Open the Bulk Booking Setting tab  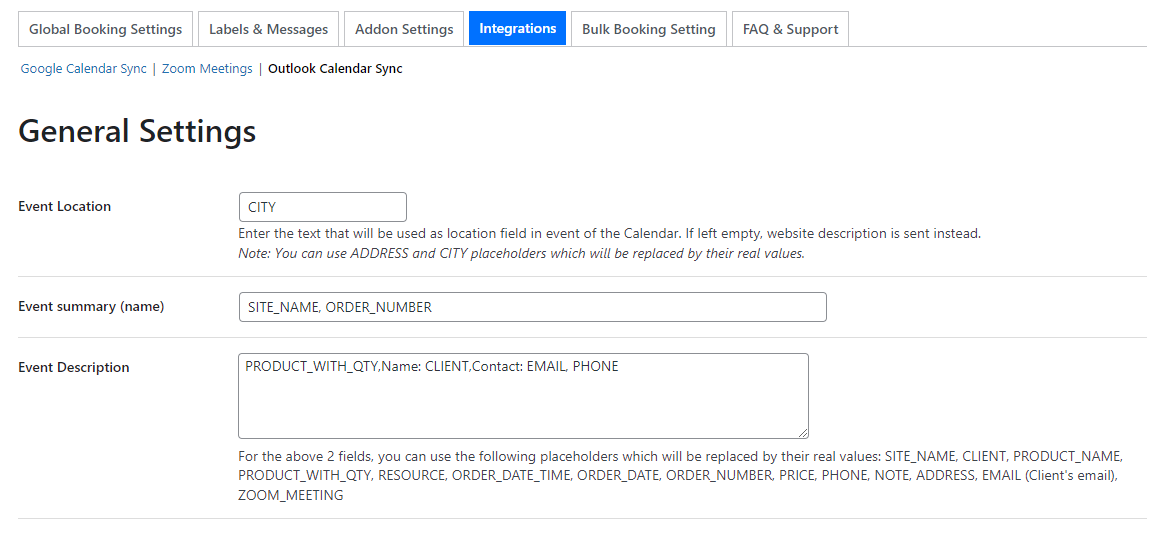648,29
